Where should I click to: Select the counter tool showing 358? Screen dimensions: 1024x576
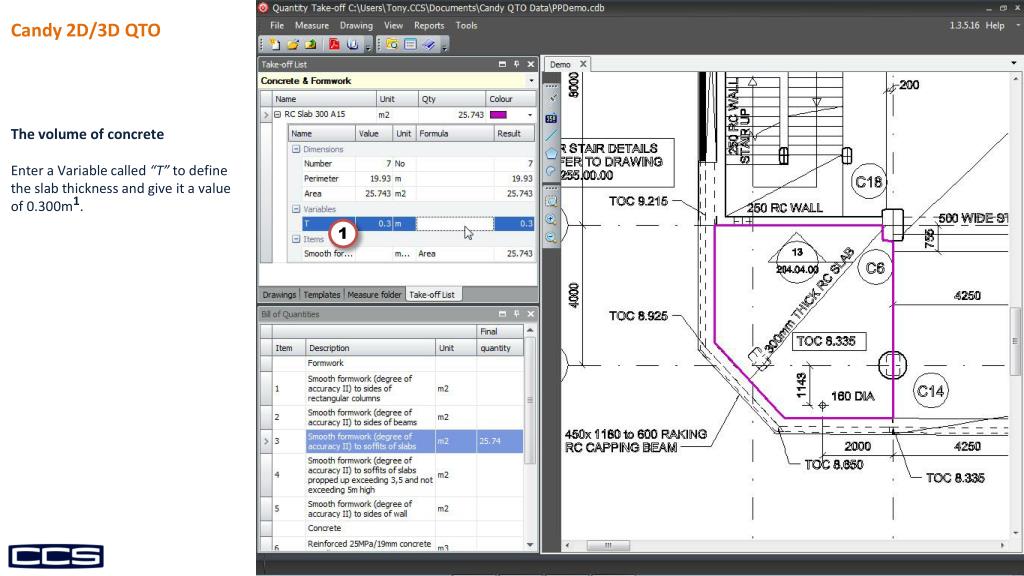coord(551,118)
